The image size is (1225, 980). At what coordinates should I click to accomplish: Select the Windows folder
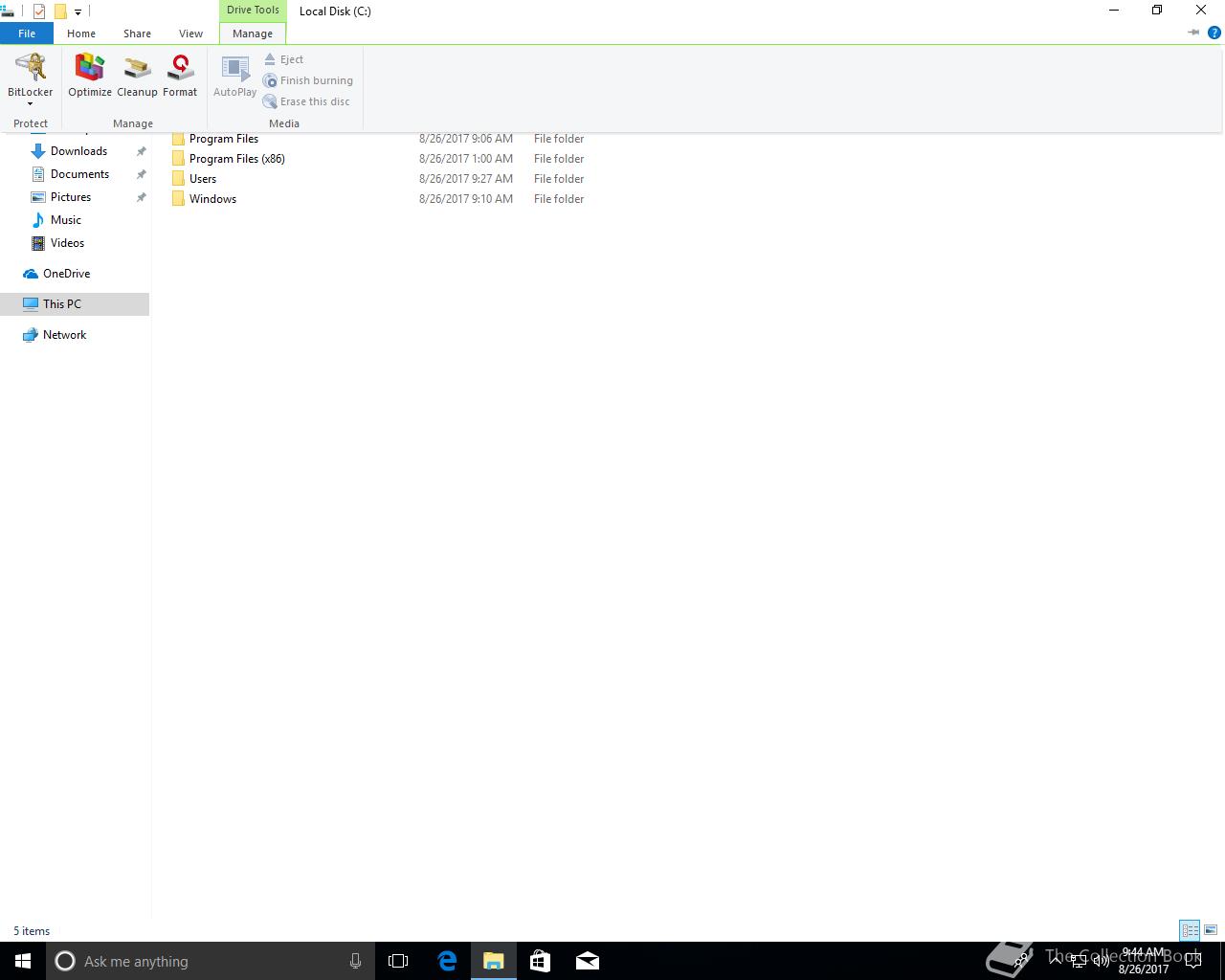(x=212, y=199)
